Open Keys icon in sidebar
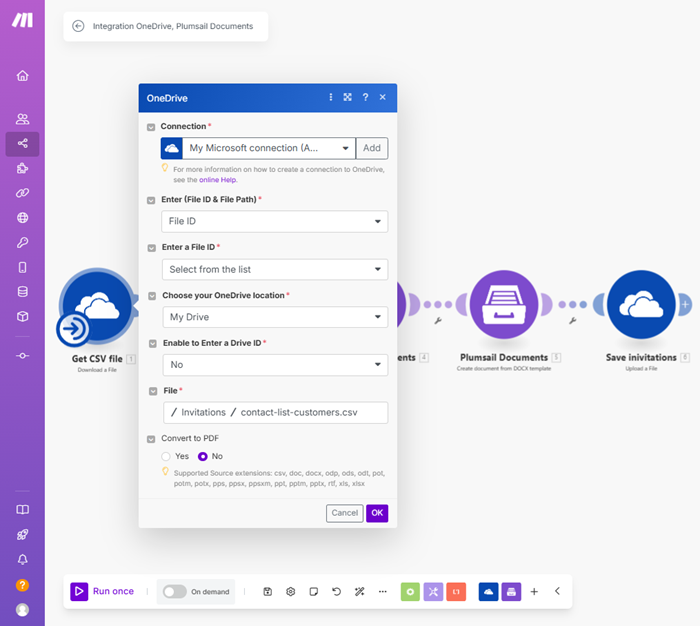700x626 pixels. (22, 242)
